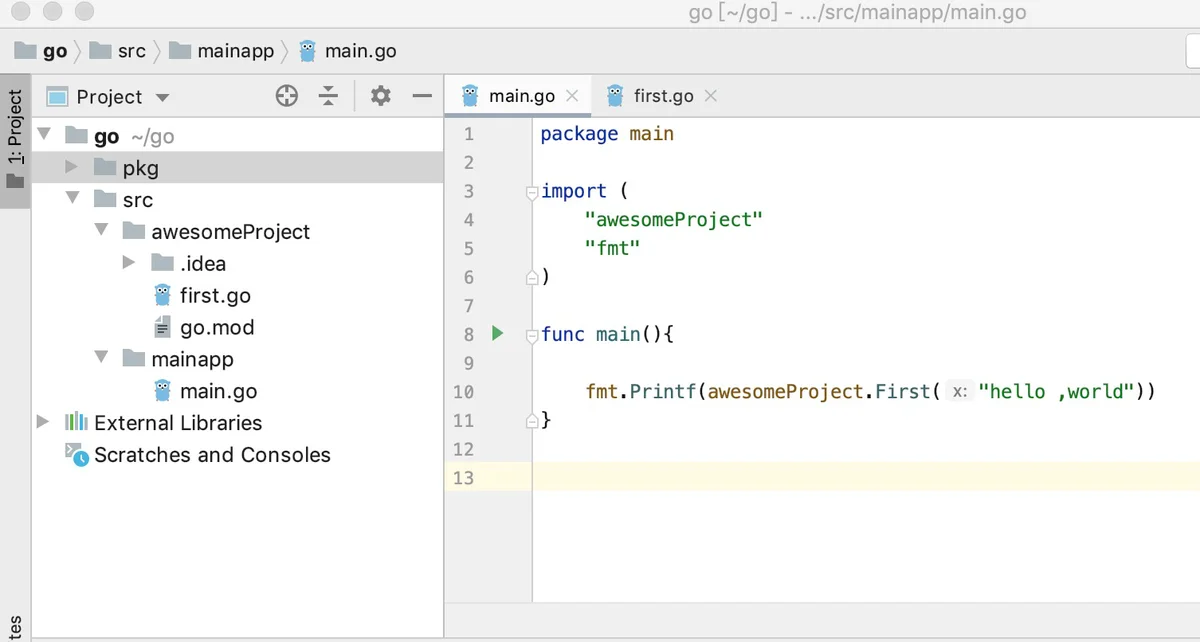Select Scratches and Consoles node
The image size is (1200, 642).
(x=212, y=454)
